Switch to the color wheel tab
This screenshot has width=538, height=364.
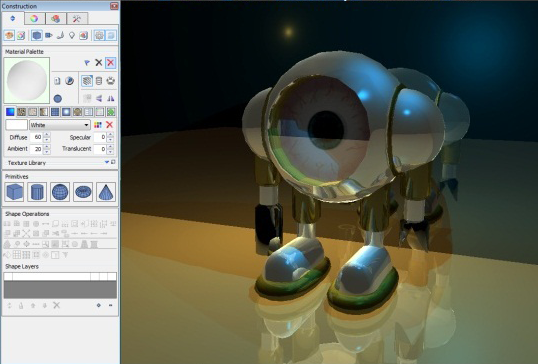34,19
